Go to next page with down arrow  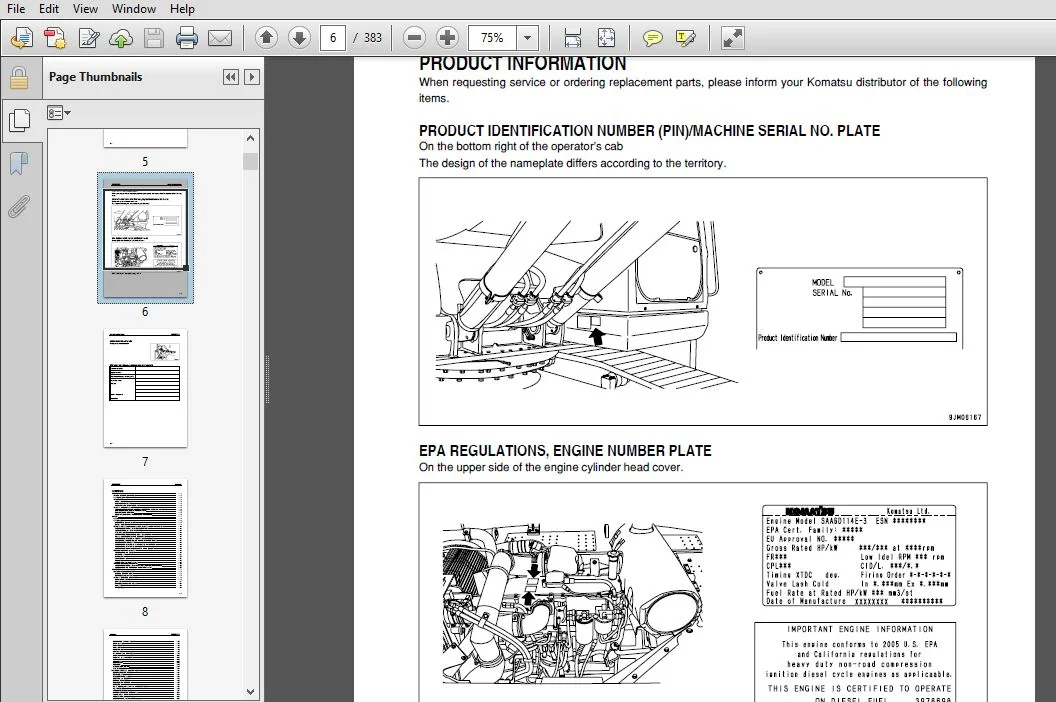pyautogui.click(x=299, y=38)
